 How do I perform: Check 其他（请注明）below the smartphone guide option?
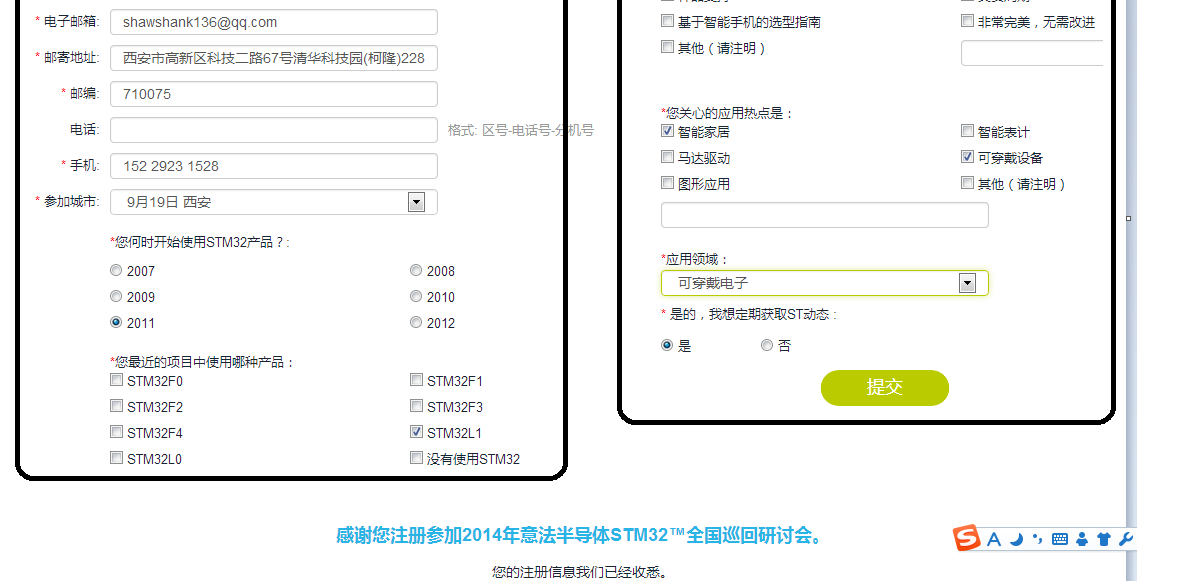click(x=667, y=47)
